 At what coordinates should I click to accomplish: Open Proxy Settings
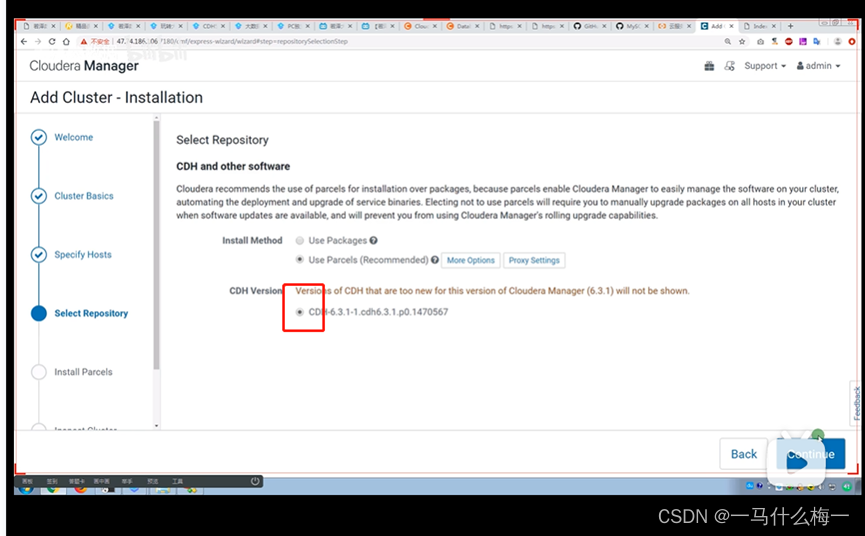point(534,260)
